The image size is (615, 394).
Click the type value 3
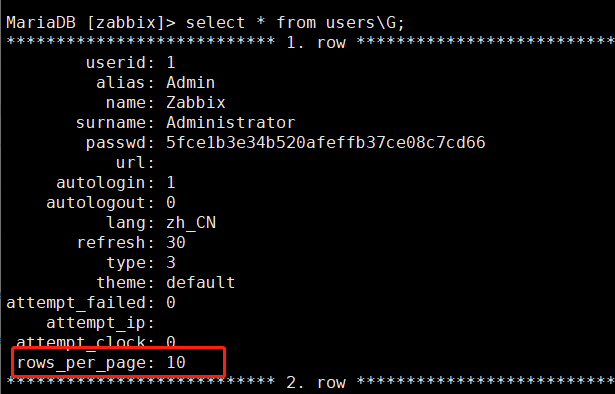coord(171,263)
